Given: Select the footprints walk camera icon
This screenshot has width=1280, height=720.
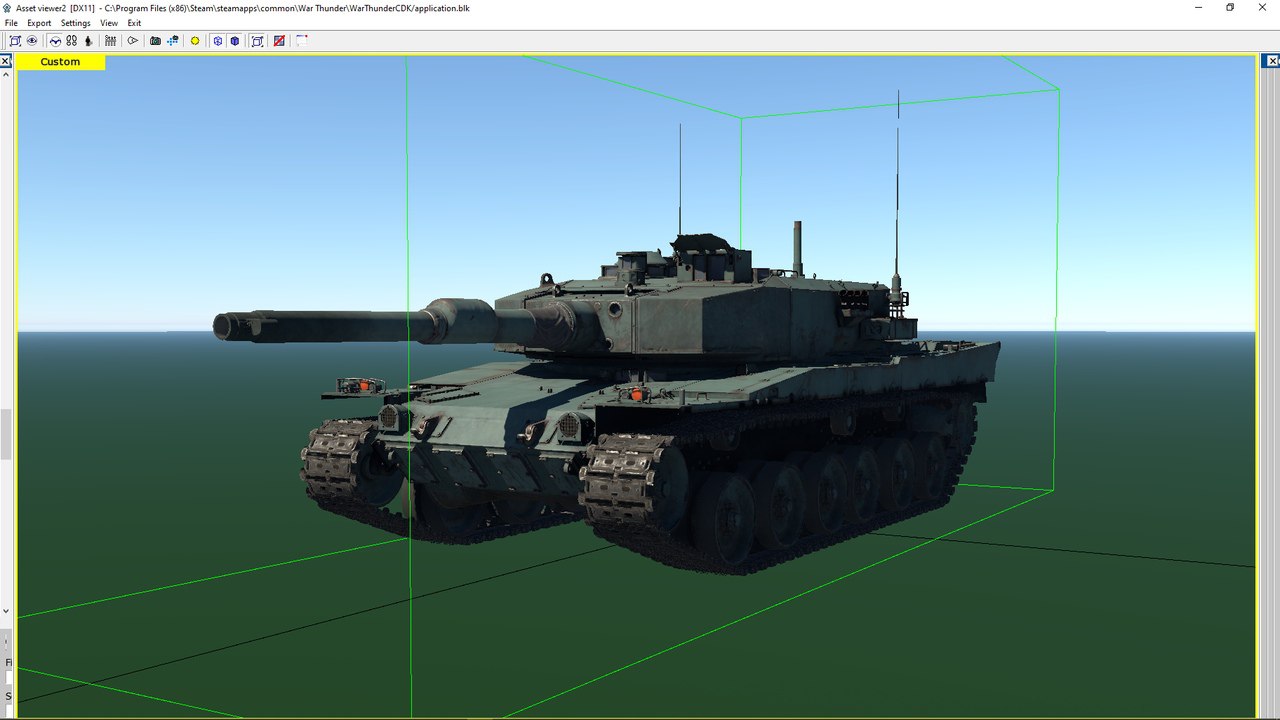Looking at the screenshot, I should [71, 41].
